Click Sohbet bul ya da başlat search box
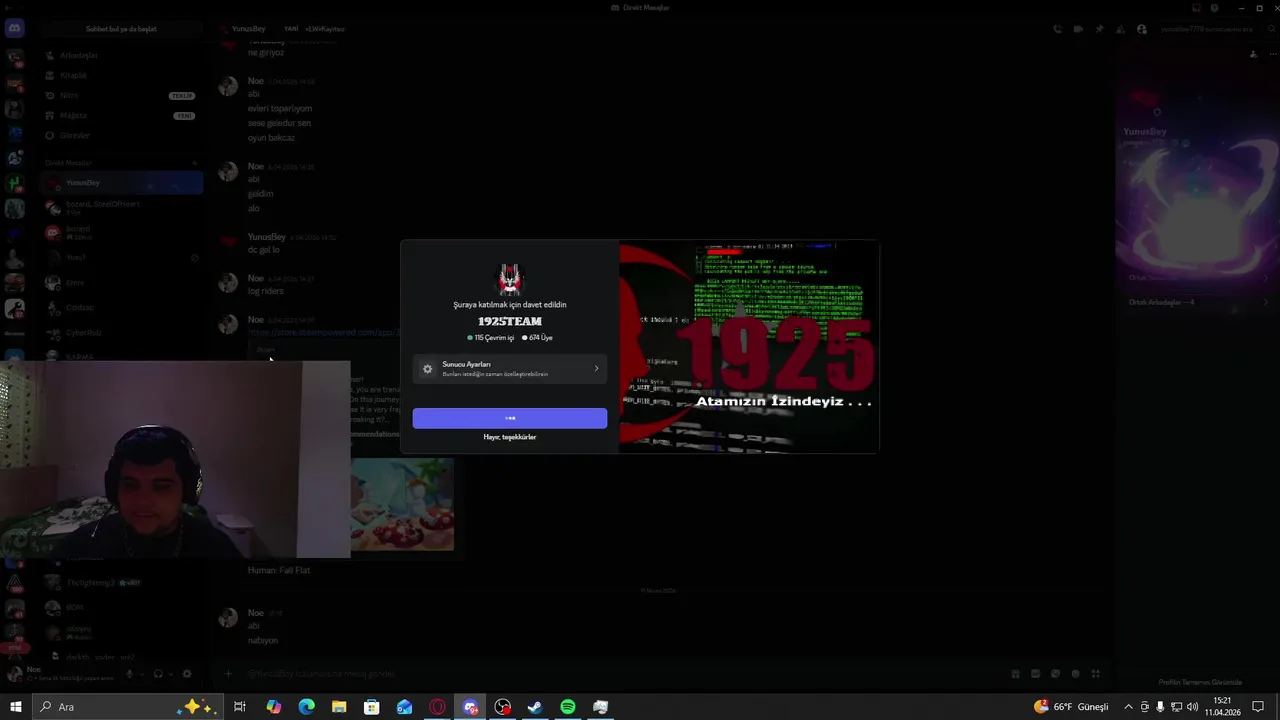Image resolution: width=1280 pixels, height=720 pixels. click(x=121, y=29)
